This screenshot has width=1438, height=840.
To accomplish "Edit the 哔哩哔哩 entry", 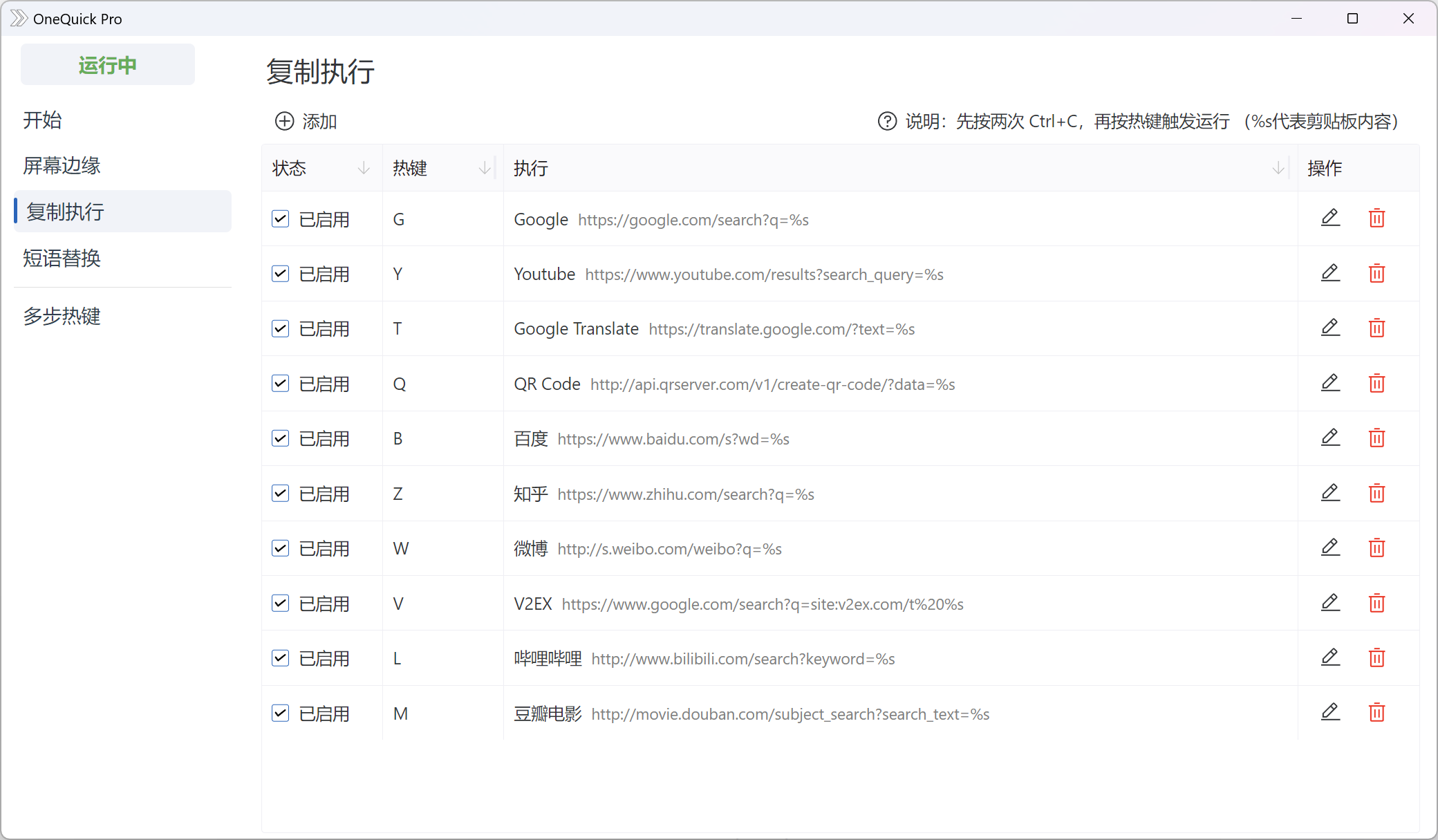I will pyautogui.click(x=1330, y=657).
